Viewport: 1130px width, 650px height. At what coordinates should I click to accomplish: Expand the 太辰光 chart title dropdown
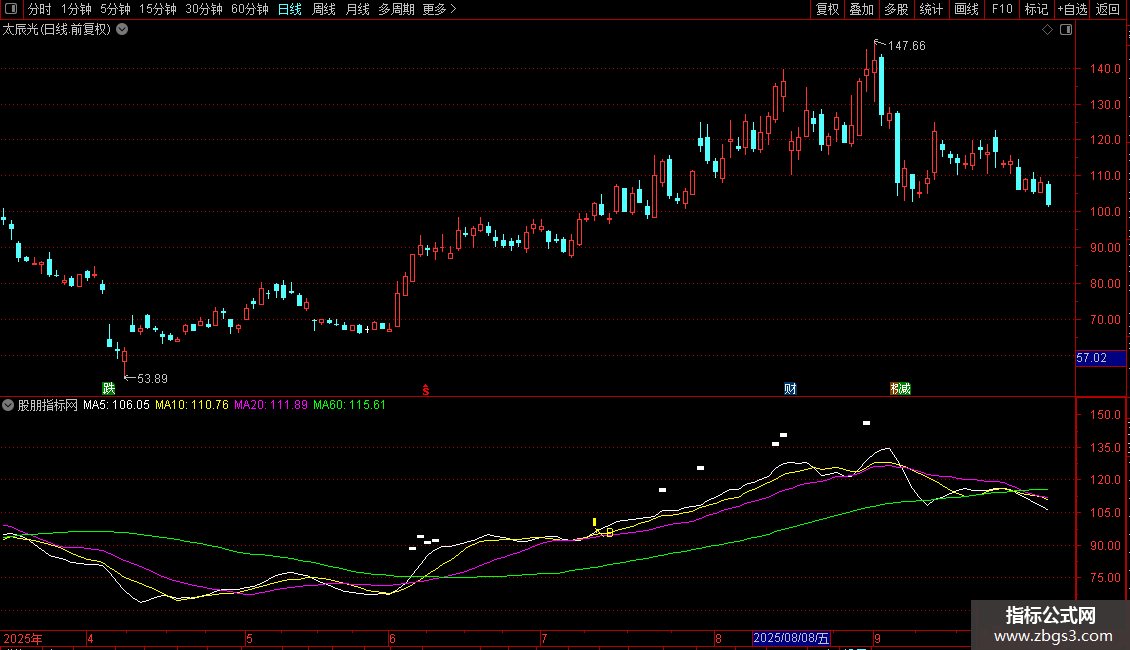[x=123, y=29]
